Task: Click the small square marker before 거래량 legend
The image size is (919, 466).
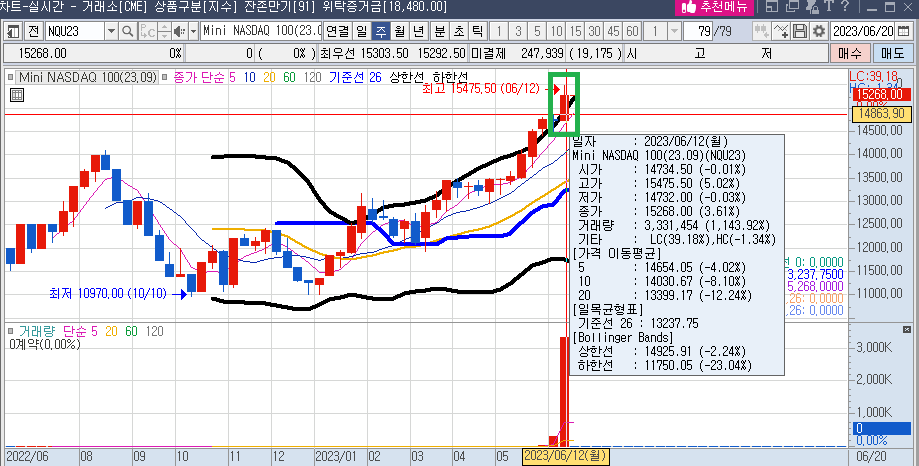Action: coord(11,331)
